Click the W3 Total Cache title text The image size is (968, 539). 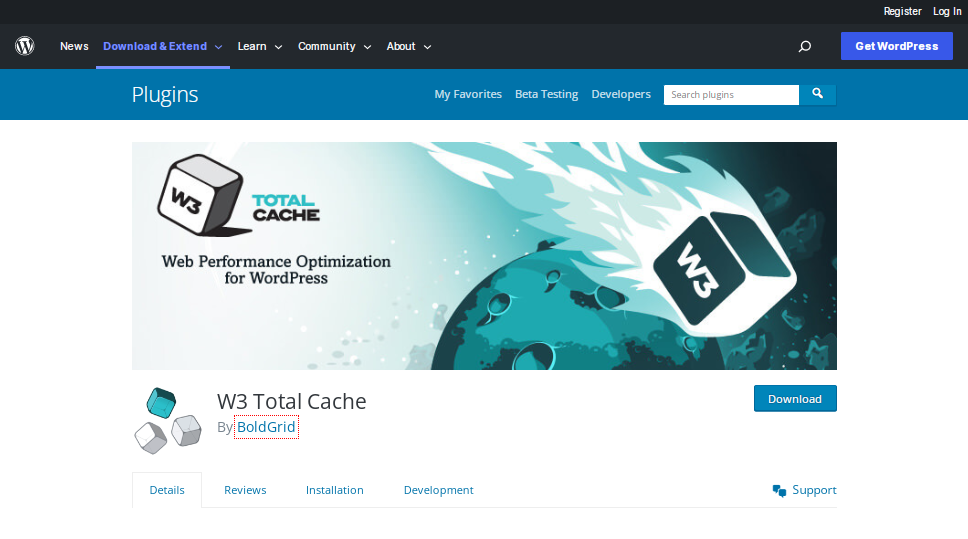(291, 401)
